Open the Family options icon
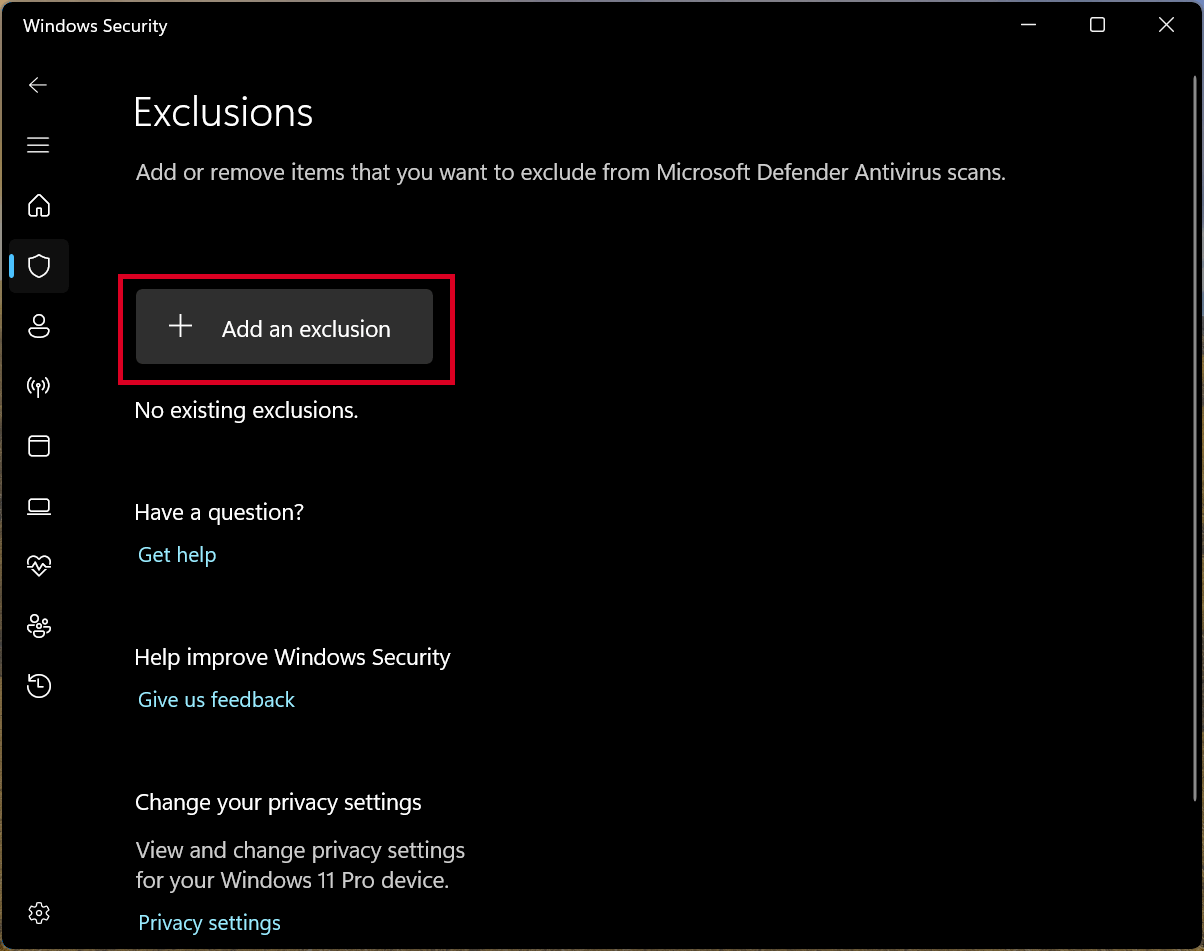 point(38,625)
